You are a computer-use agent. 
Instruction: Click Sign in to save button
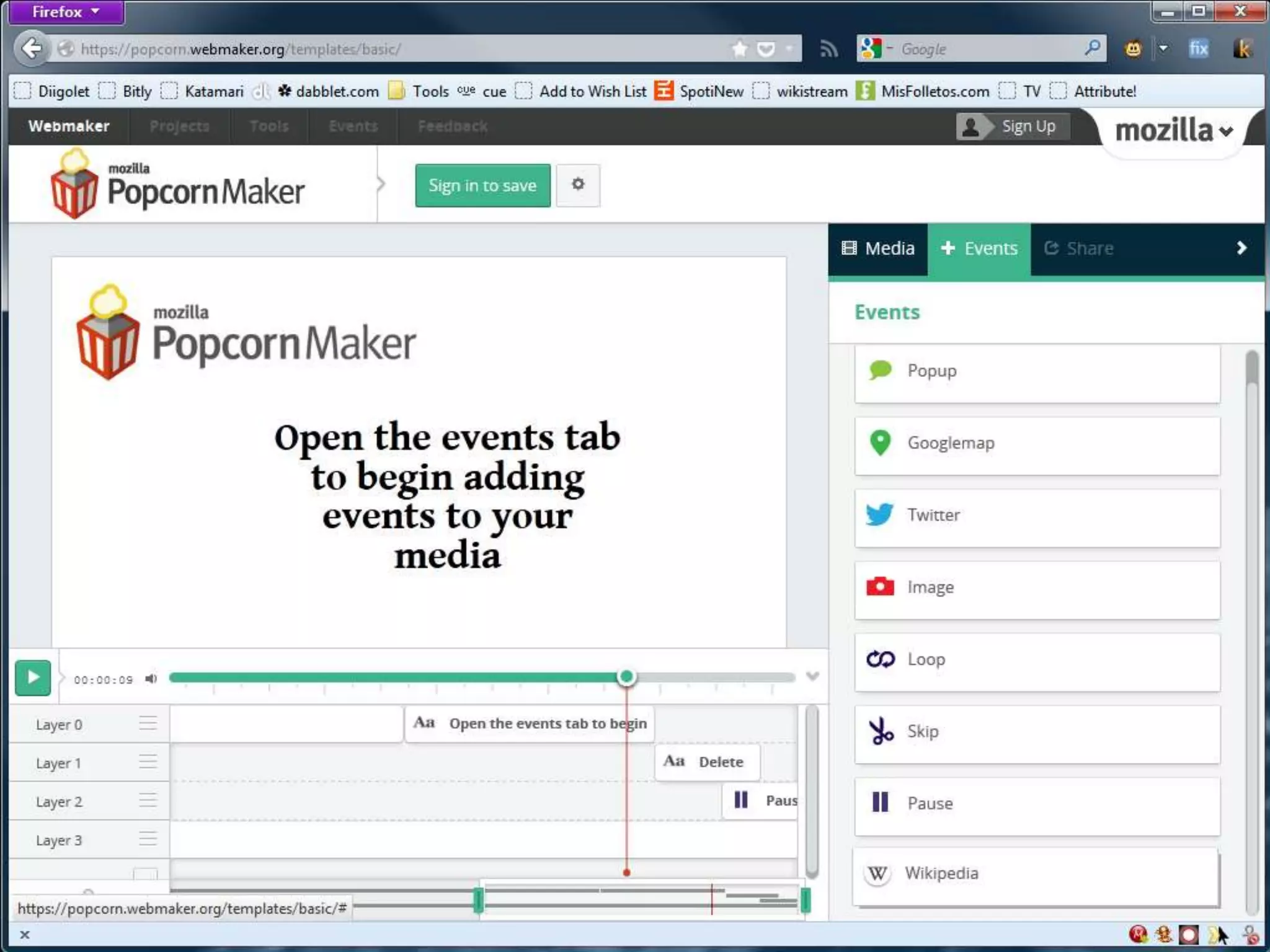point(482,185)
